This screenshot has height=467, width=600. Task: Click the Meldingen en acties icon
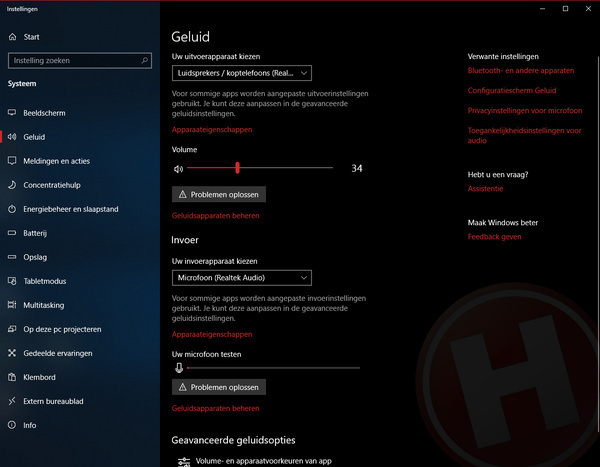[12, 161]
